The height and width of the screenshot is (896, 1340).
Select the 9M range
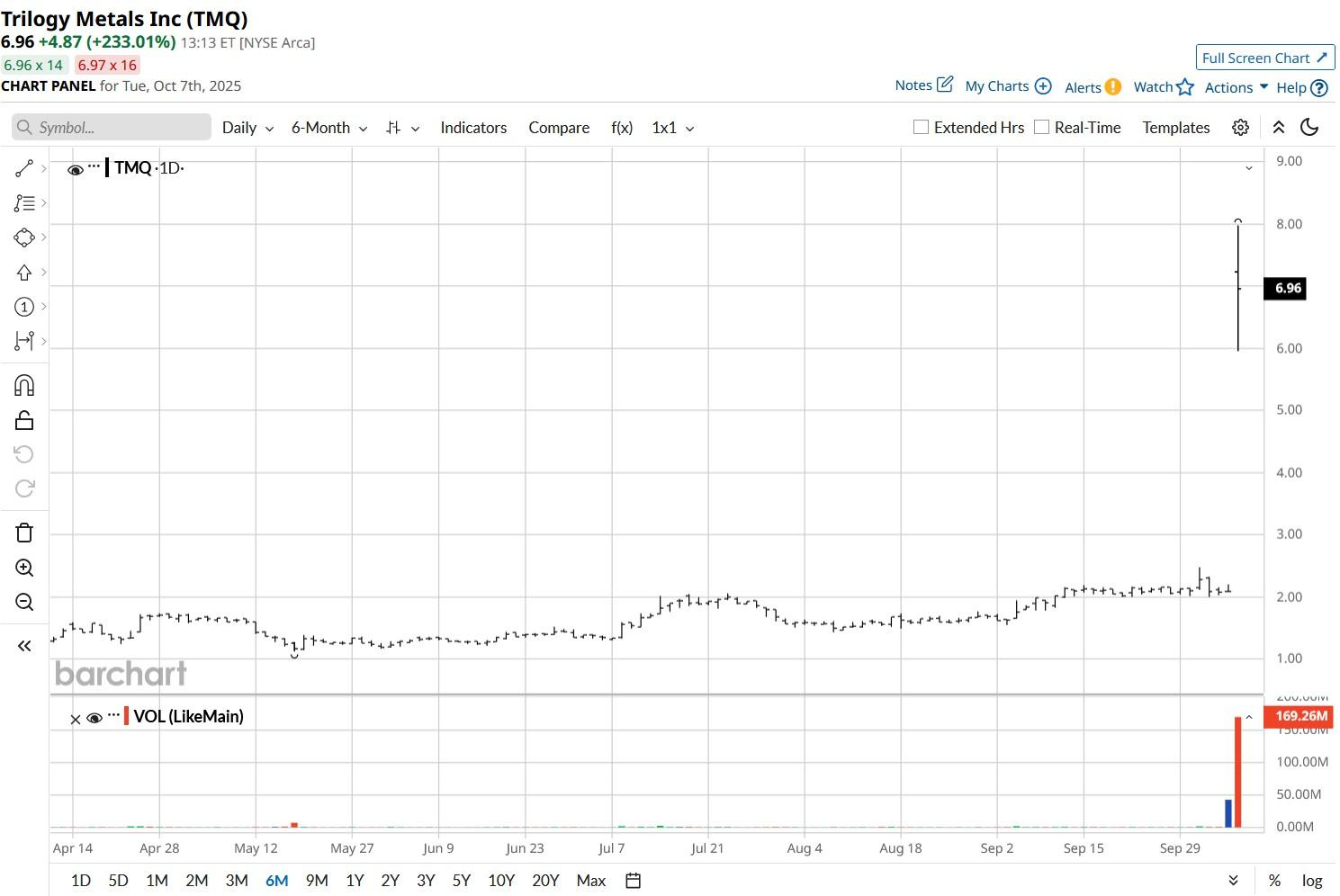(317, 881)
